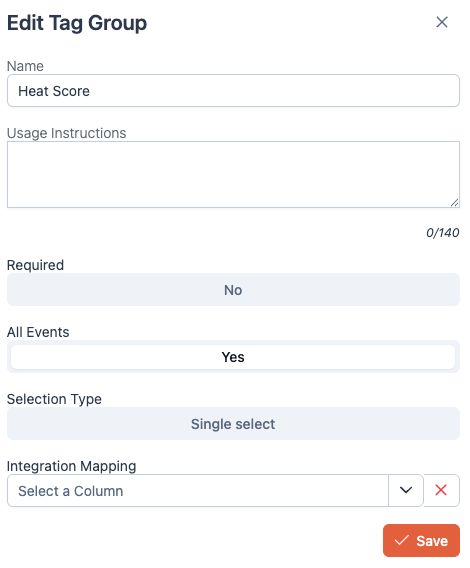Click the Integration Mapping label
This screenshot has width=470, height=568.
(72, 466)
